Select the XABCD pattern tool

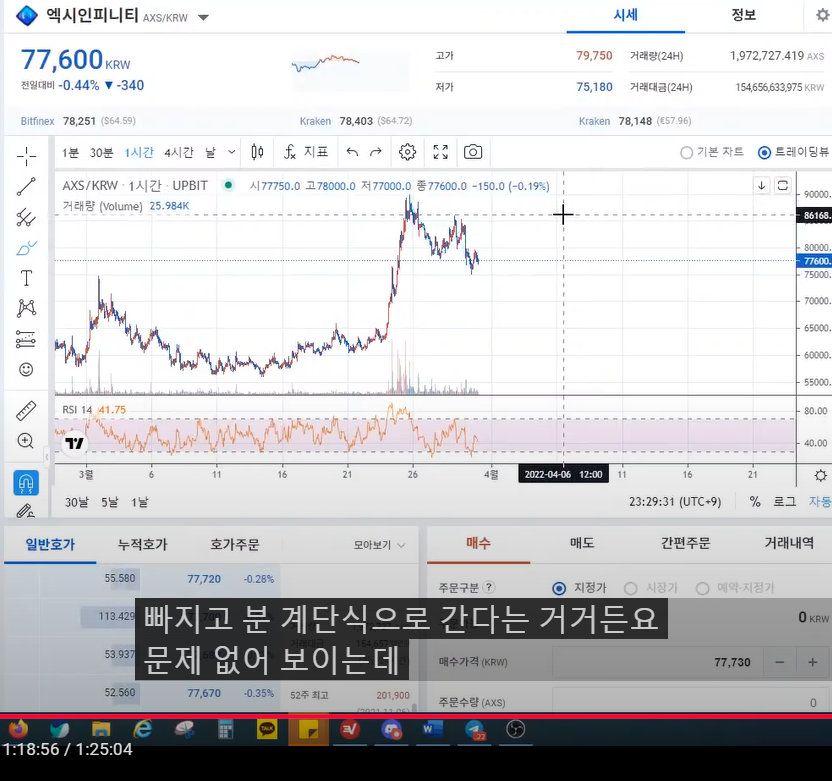tap(26, 308)
